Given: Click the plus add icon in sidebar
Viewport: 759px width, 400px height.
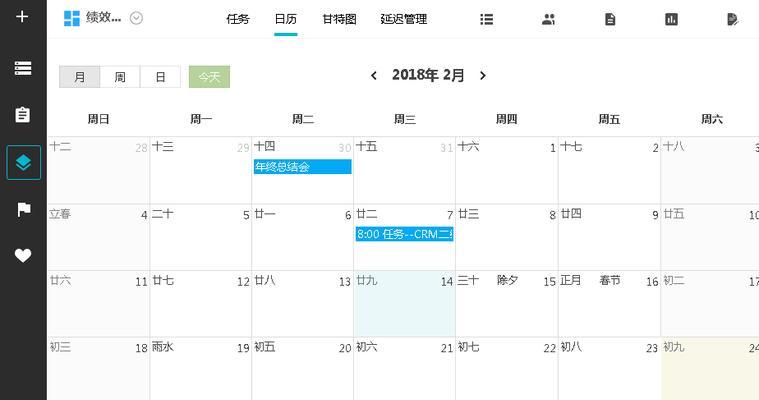Looking at the screenshot, I should click(23, 17).
